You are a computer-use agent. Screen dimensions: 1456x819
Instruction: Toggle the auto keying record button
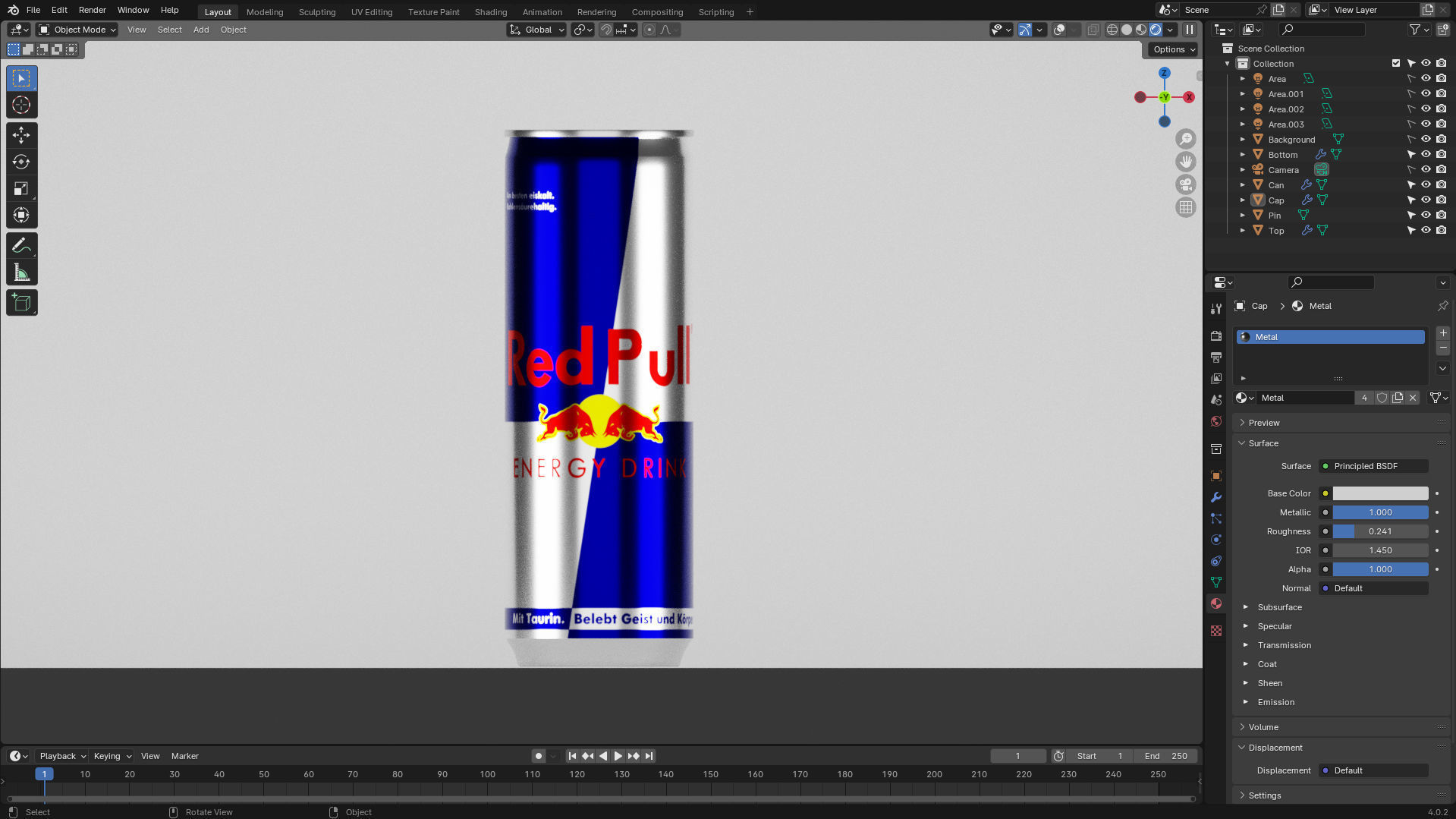539,756
